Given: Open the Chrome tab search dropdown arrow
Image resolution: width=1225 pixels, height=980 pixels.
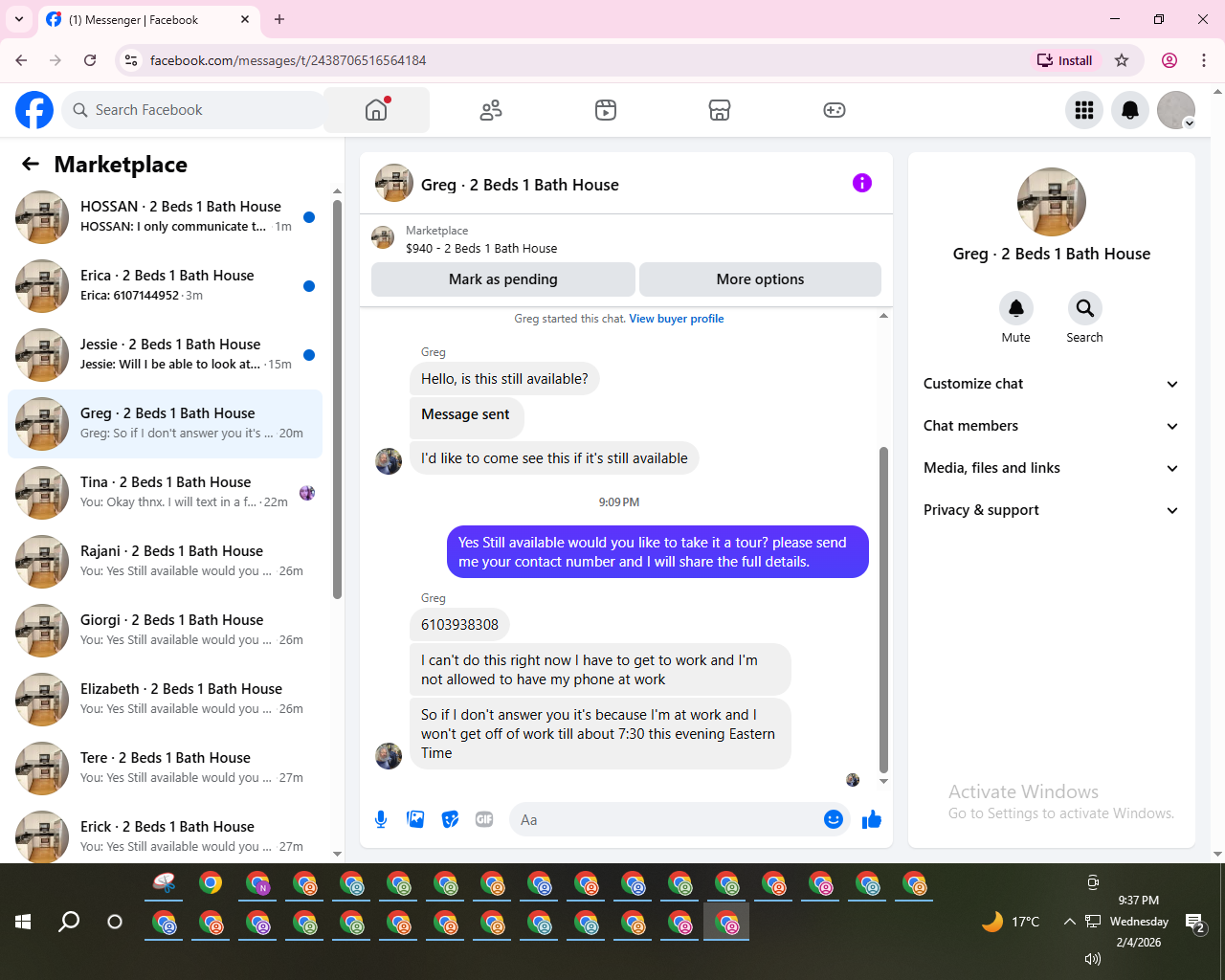Looking at the screenshot, I should click(x=19, y=19).
